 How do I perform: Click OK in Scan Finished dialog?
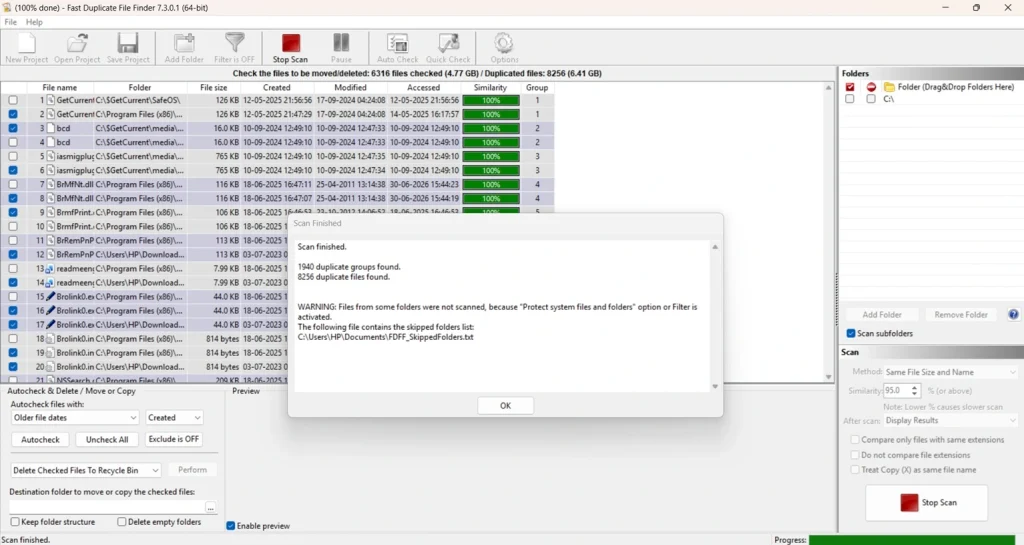pyautogui.click(x=505, y=406)
